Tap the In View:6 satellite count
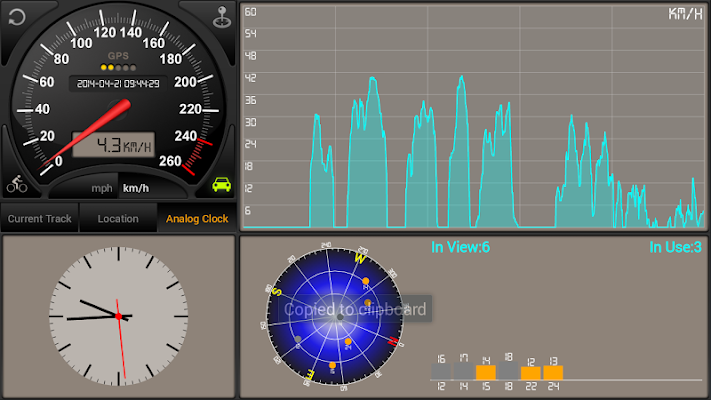Image resolution: width=711 pixels, height=400 pixels. (x=460, y=247)
